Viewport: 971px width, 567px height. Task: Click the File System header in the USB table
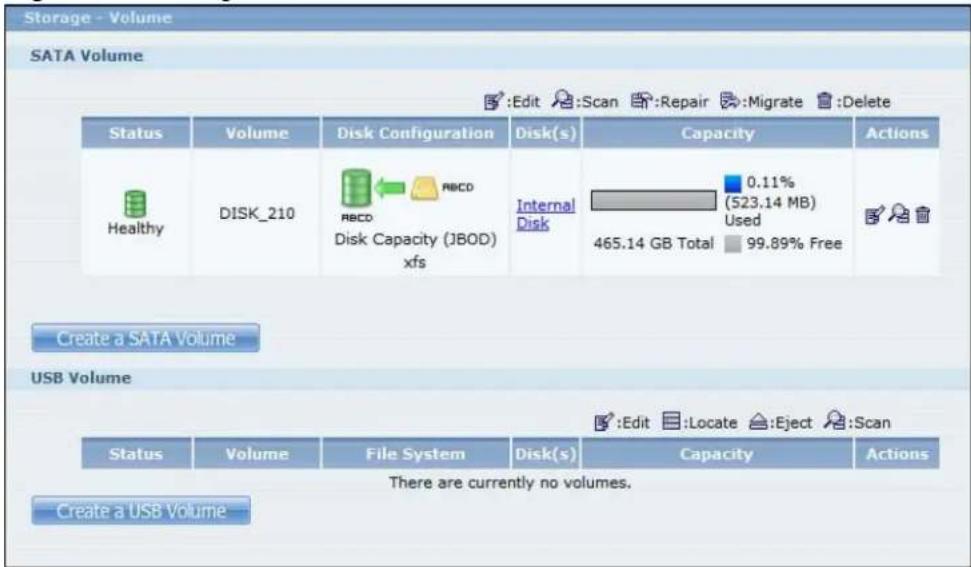415,454
